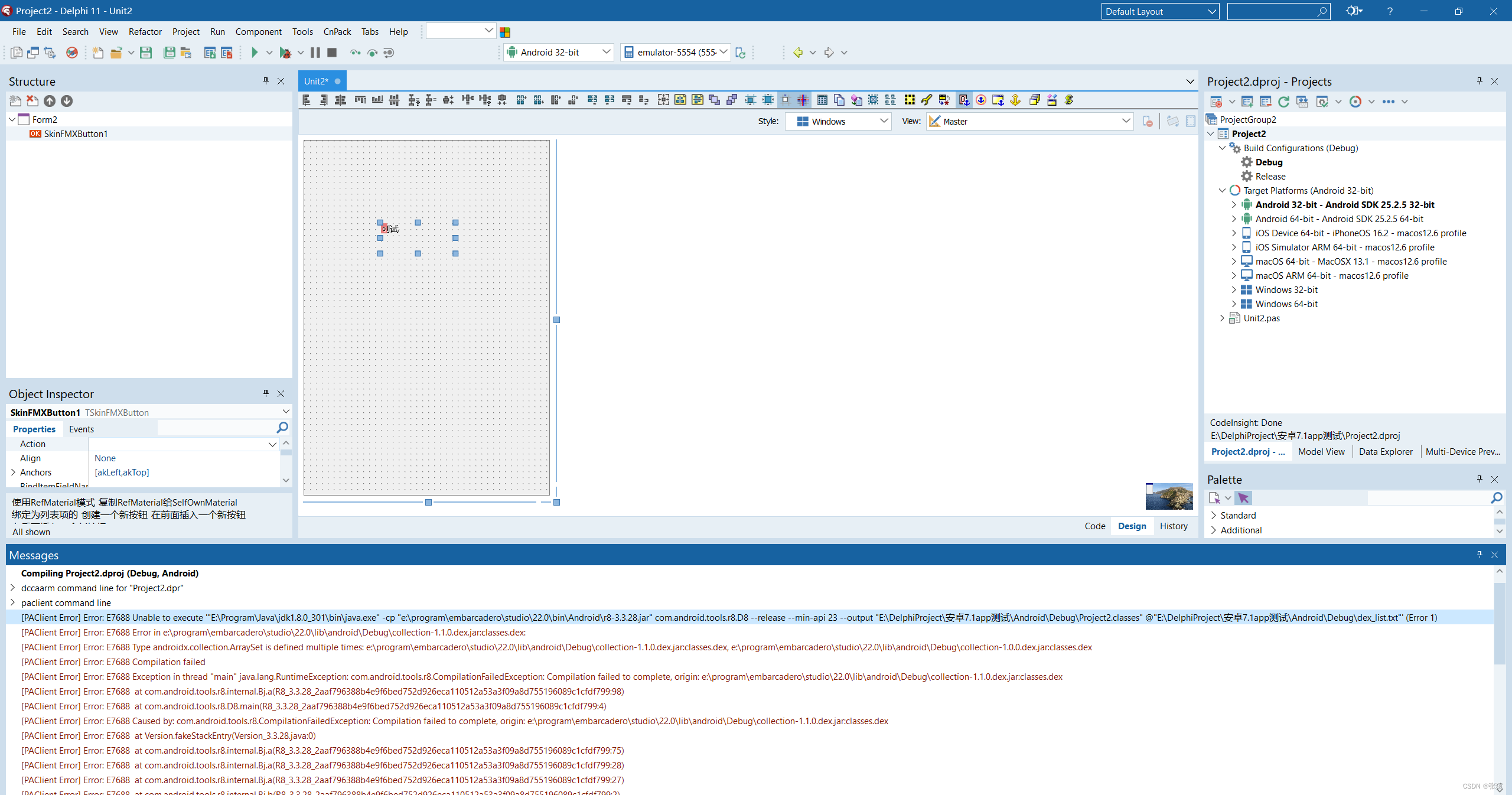
Task: Select the Release build configuration
Action: [x=1270, y=176]
